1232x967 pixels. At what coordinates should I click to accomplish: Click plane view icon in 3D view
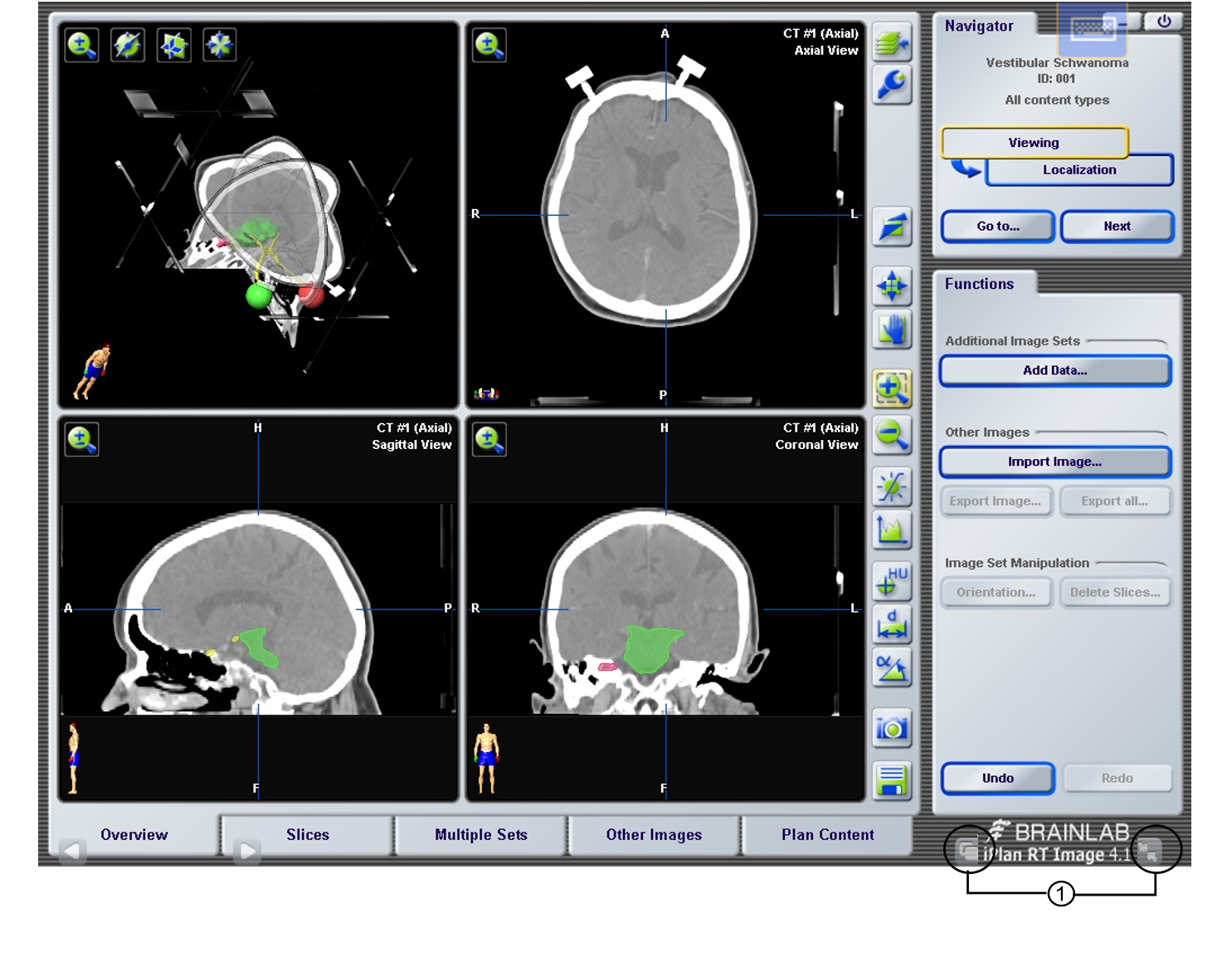click(173, 45)
